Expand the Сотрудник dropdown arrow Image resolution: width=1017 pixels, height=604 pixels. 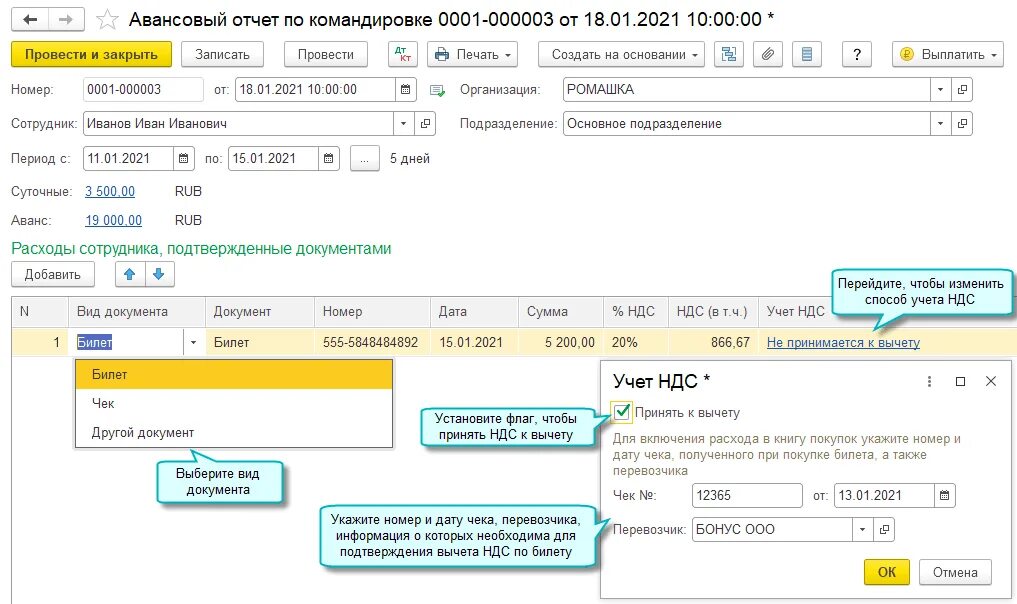point(403,123)
